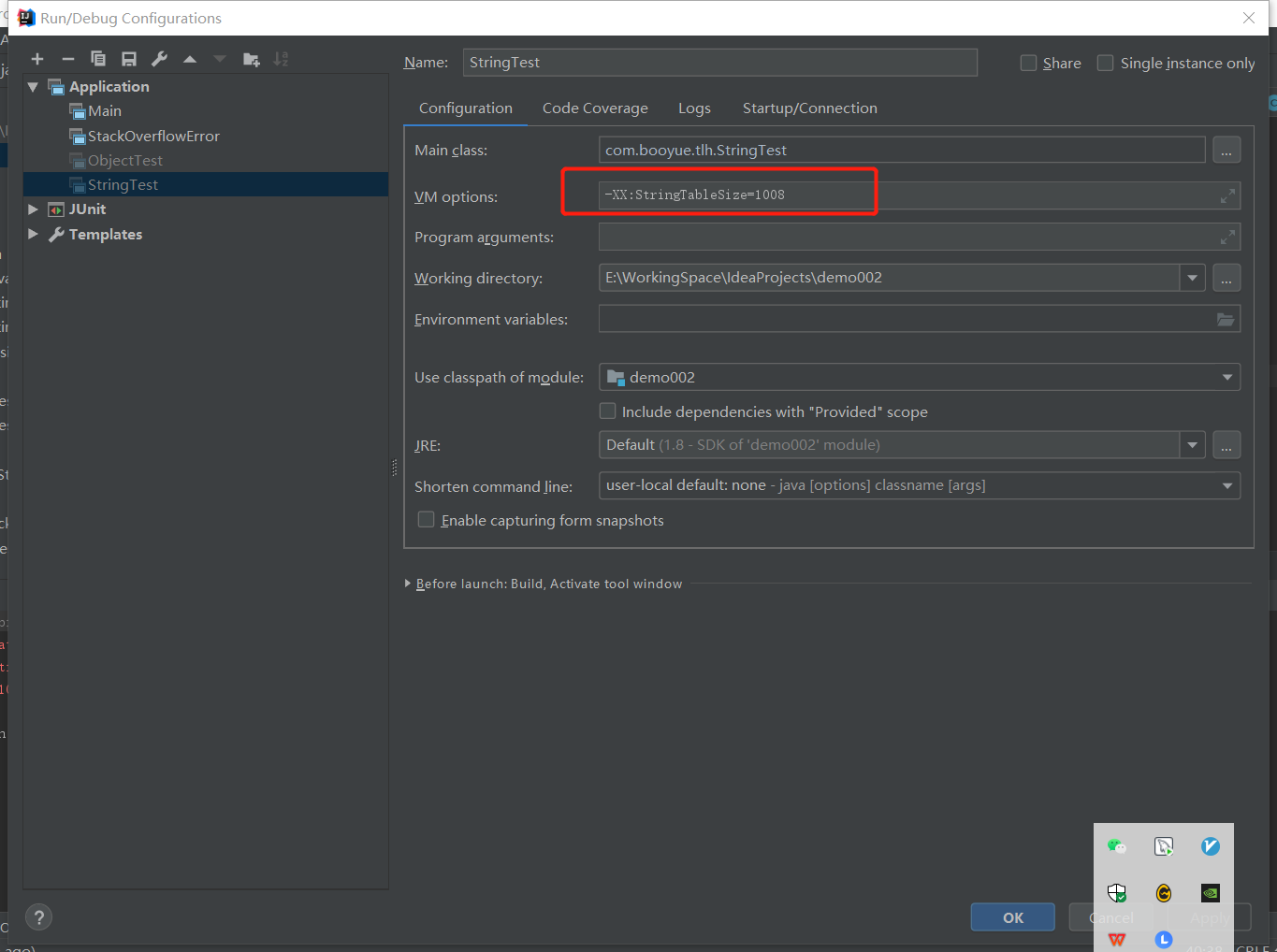The height and width of the screenshot is (952, 1277).
Task: Remove the selected configuration
Action: pos(67,58)
